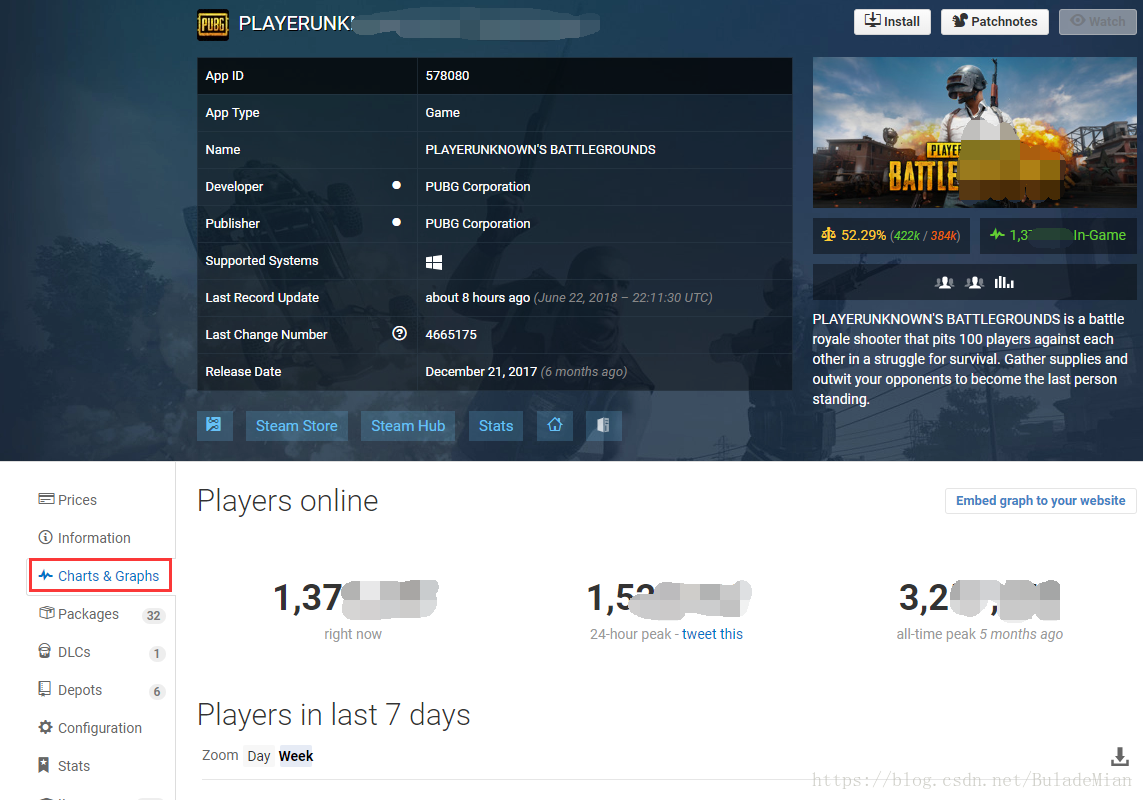Click the leftmost group users icon
This screenshot has width=1143, height=800.
point(945,282)
